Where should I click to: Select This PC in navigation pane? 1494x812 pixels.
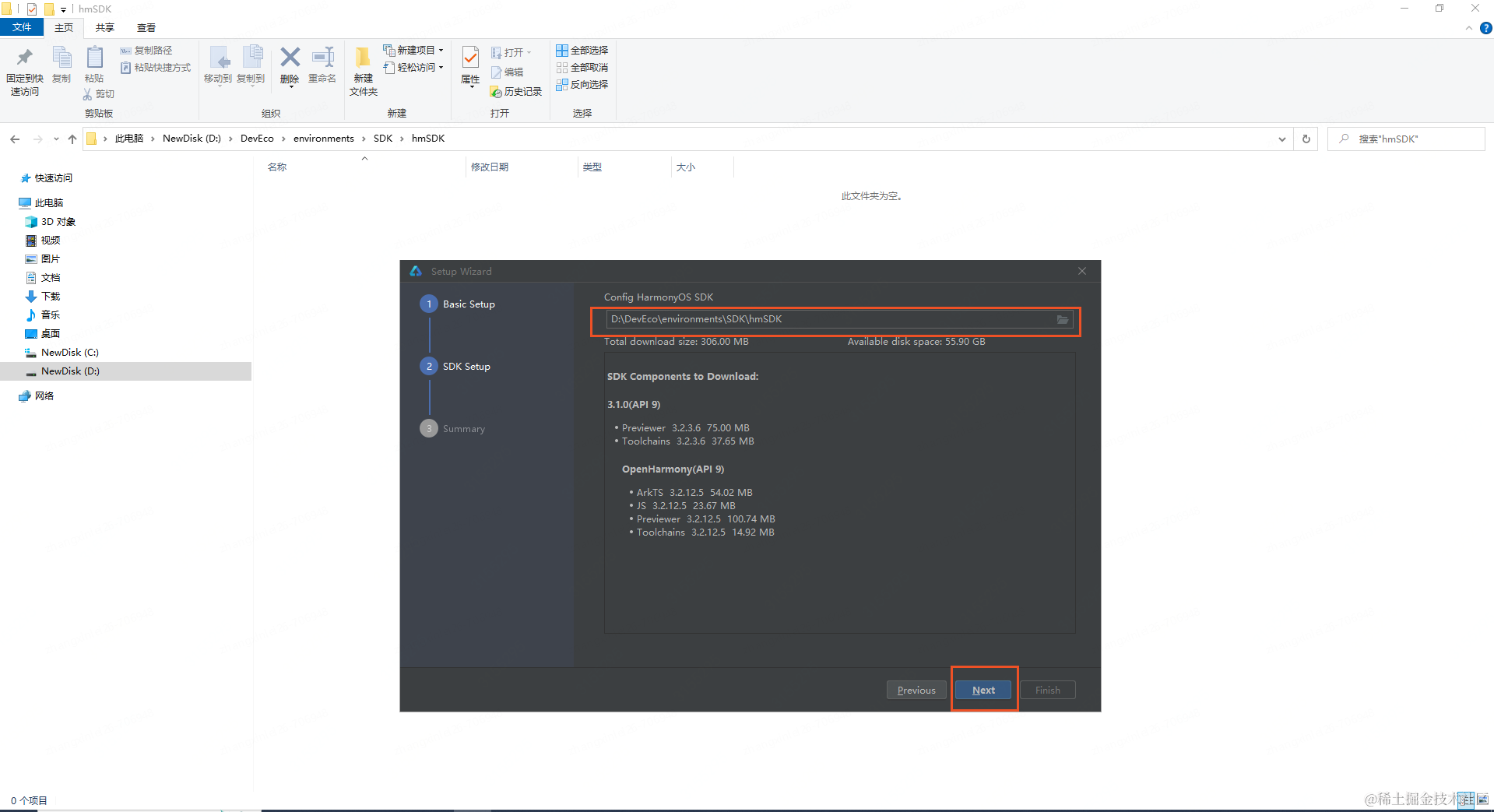pyautogui.click(x=42, y=203)
